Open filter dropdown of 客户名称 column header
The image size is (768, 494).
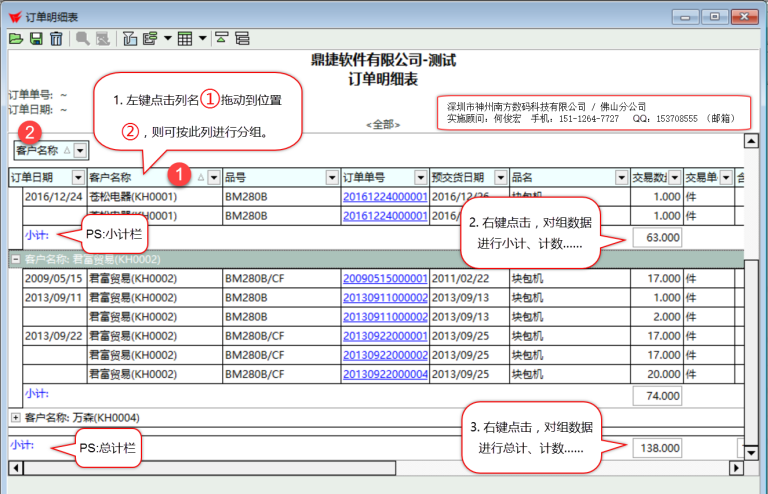pos(214,177)
